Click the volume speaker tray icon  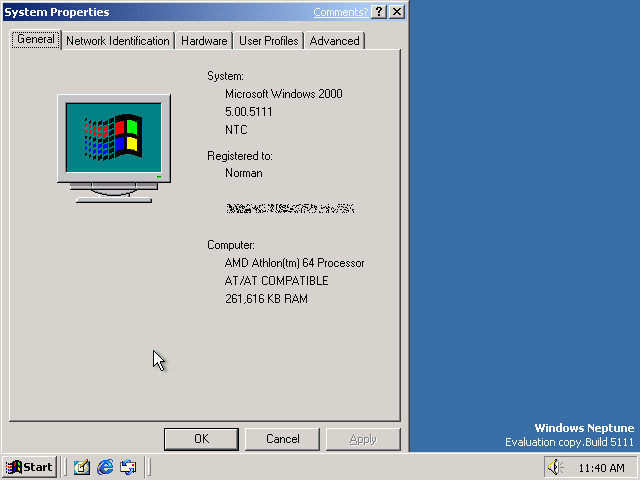click(x=555, y=467)
